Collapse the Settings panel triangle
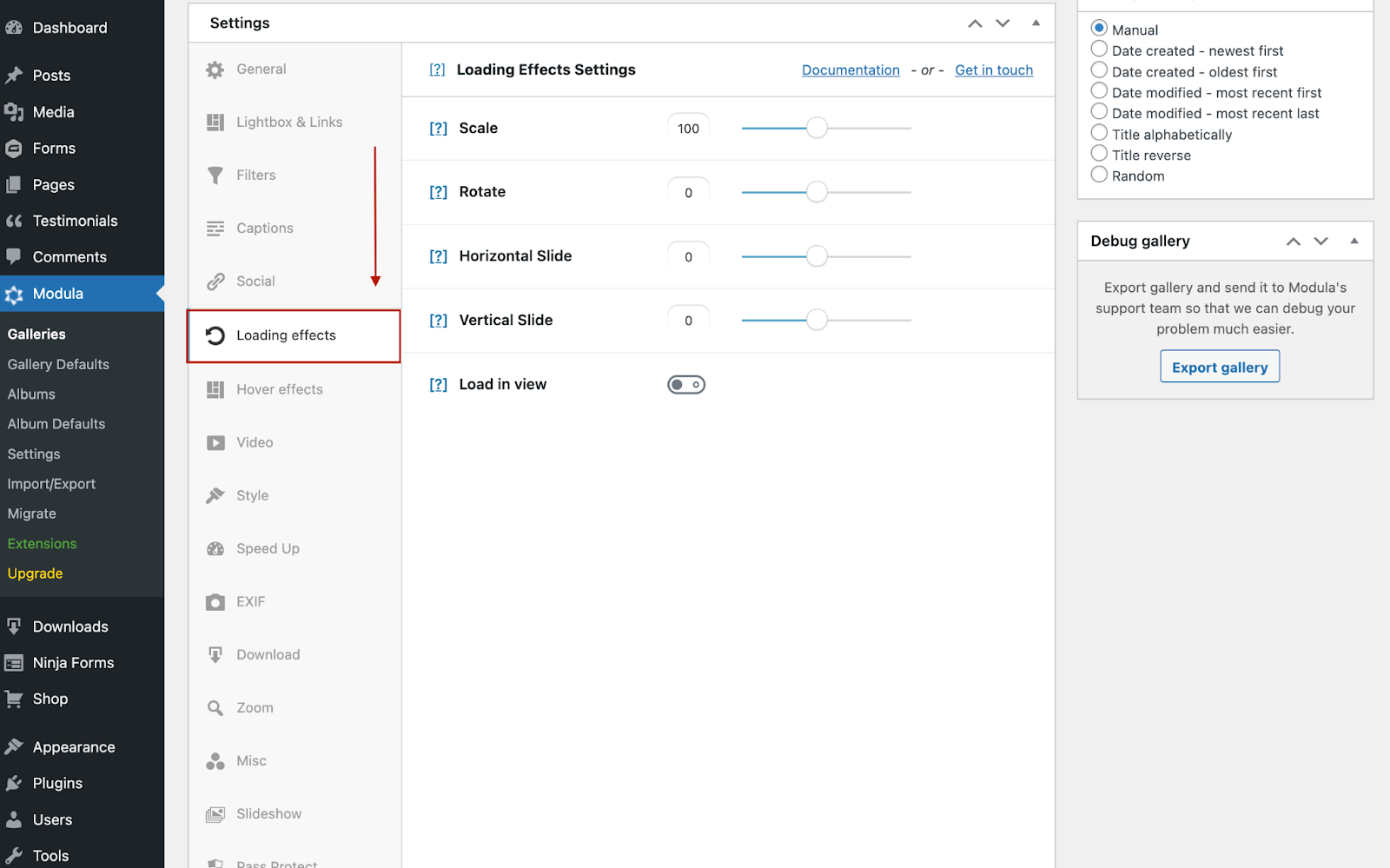Viewport: 1390px width, 868px height. (x=1036, y=23)
